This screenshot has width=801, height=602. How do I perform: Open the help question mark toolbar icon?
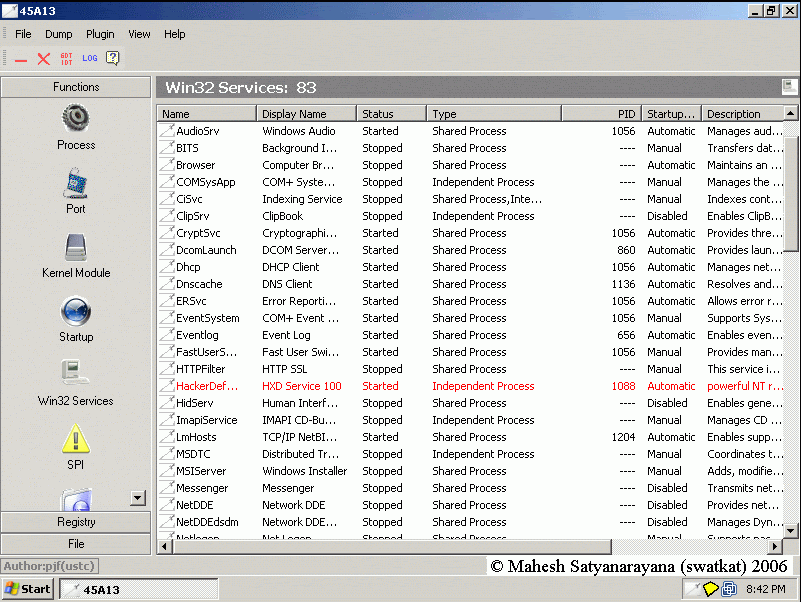tap(112, 58)
